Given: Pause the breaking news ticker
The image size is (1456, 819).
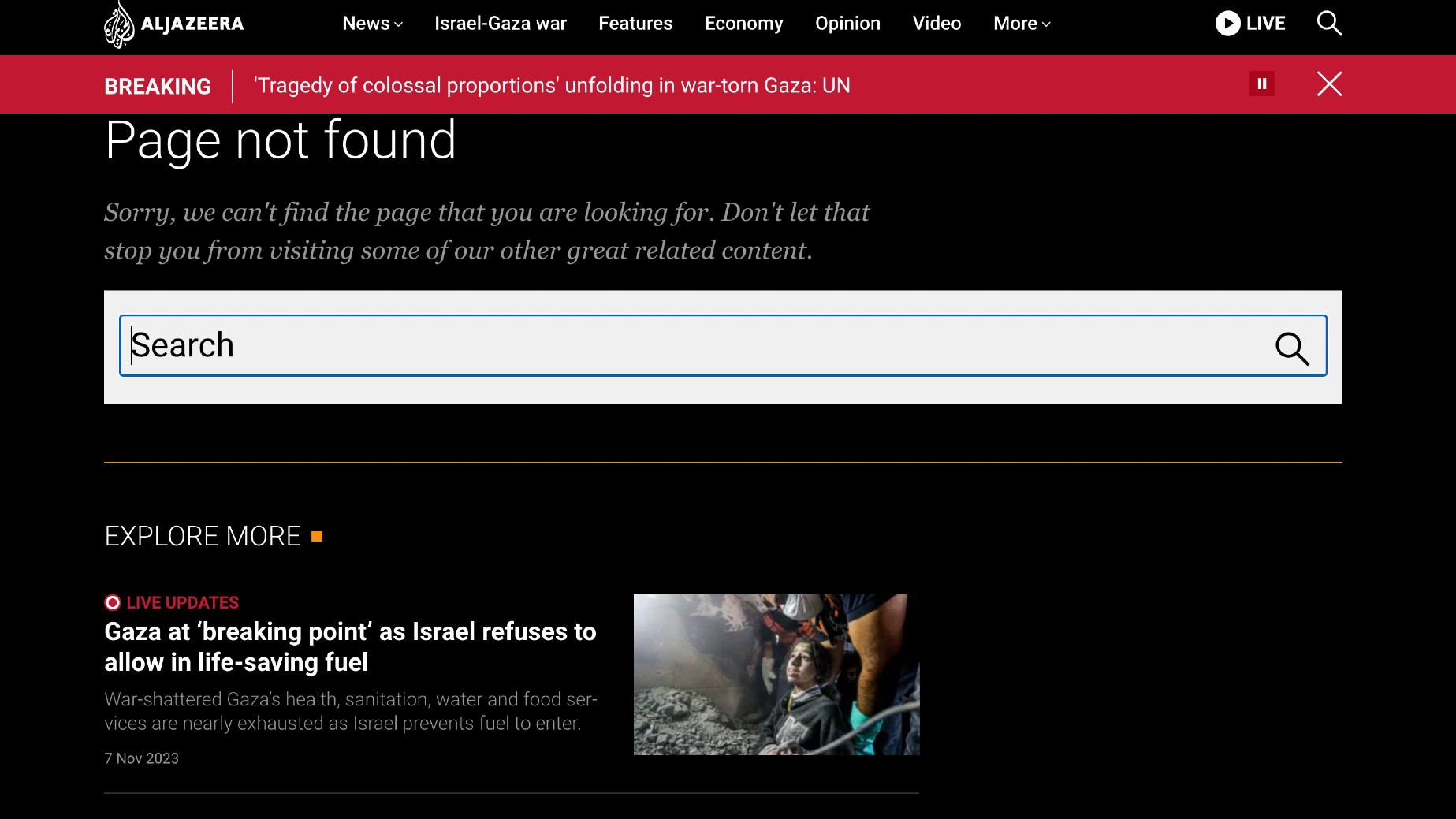Looking at the screenshot, I should (1263, 84).
